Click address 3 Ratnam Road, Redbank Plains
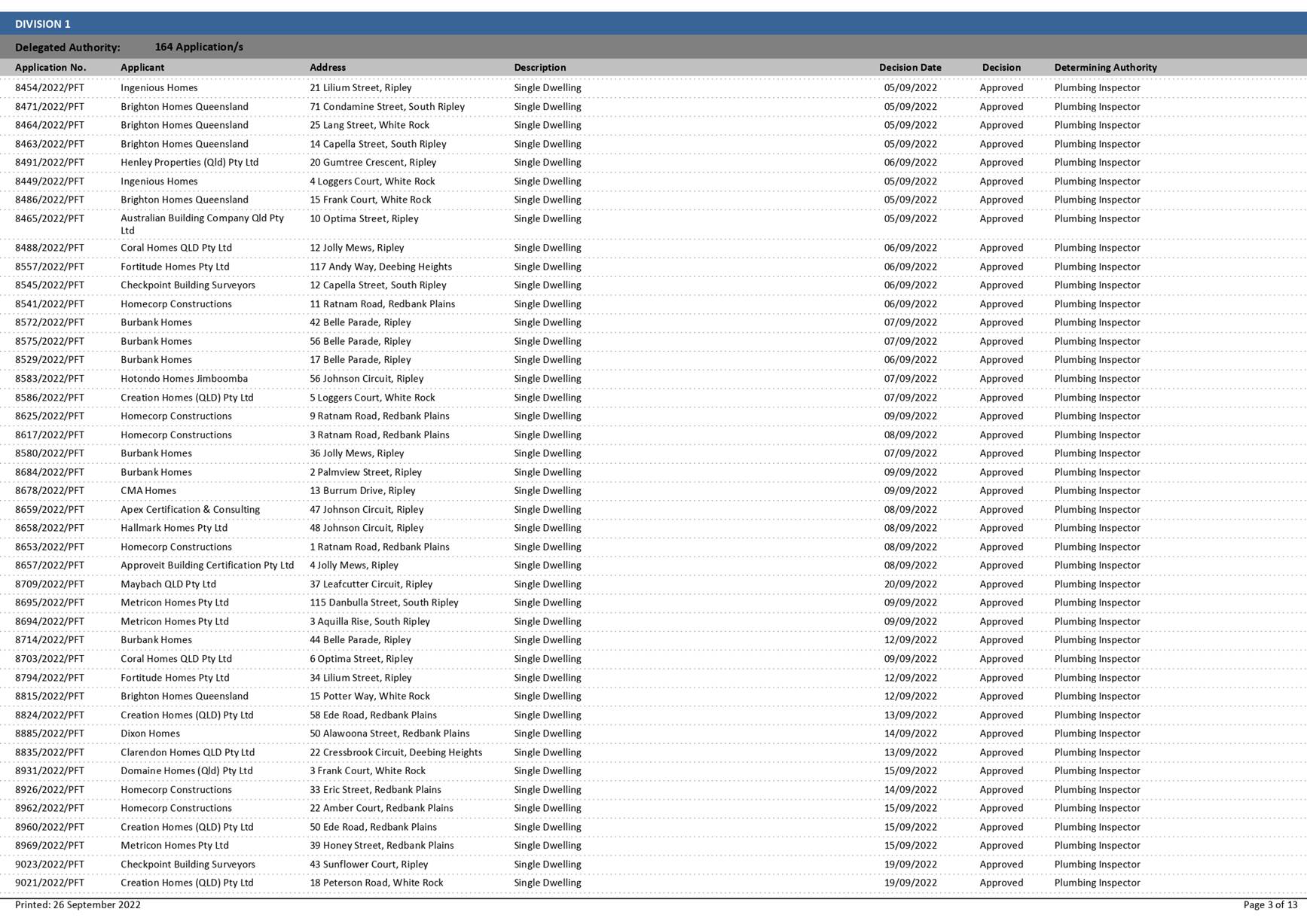The image size is (1307, 924). tap(379, 435)
